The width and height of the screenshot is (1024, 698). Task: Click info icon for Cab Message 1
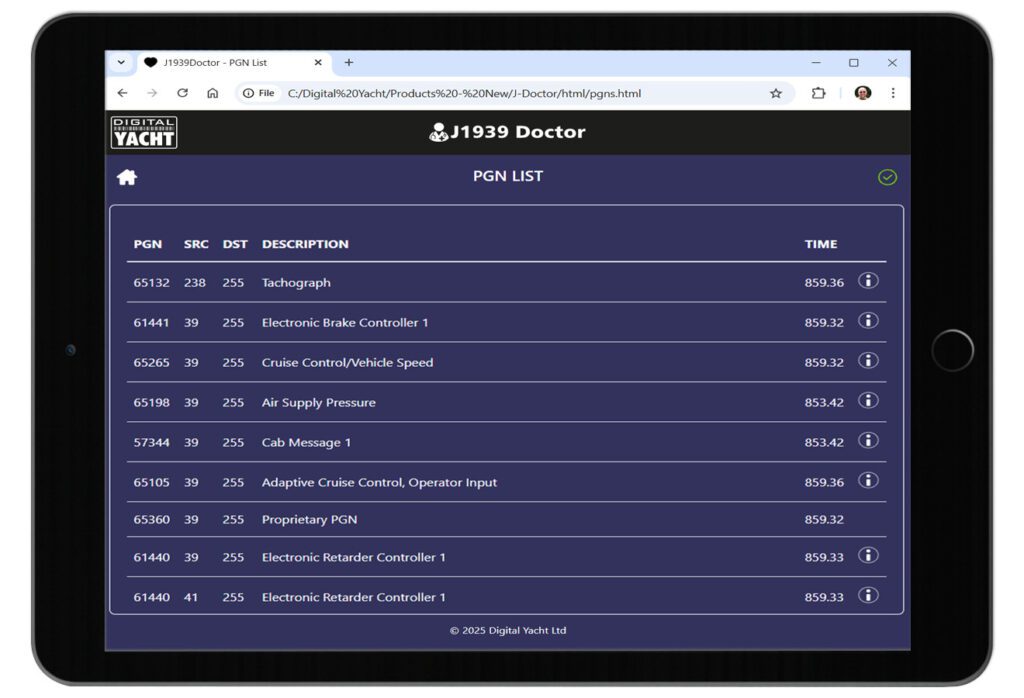868,441
